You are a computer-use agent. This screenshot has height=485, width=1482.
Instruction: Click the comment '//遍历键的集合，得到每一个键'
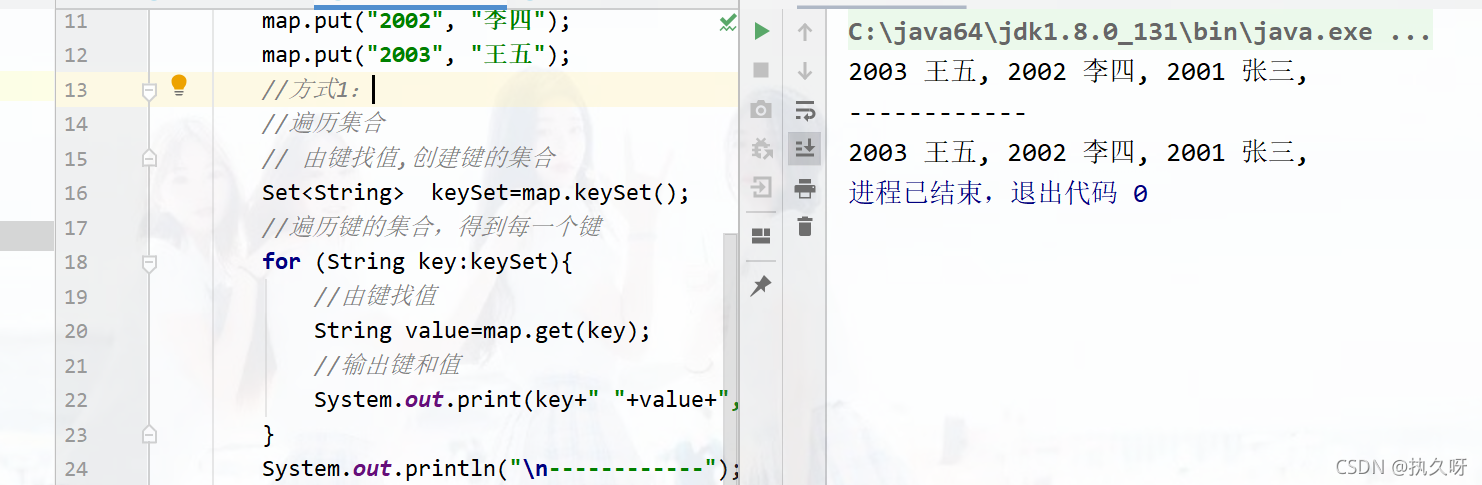click(x=432, y=227)
